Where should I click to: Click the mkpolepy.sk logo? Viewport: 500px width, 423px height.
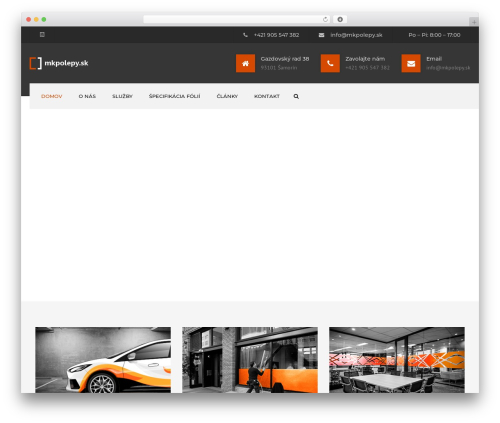(x=59, y=63)
